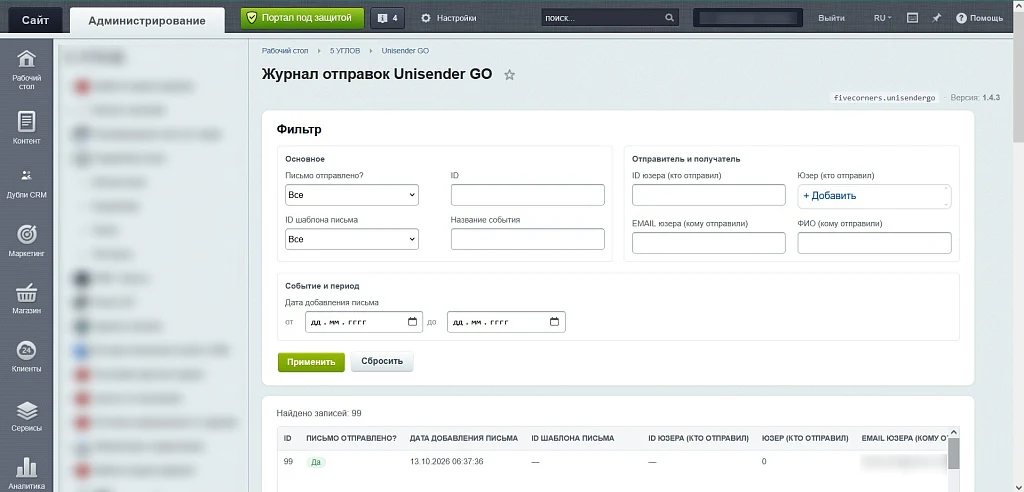Open calendar picker for 'от' date
Screen dimensions: 1024x492
tap(412, 322)
